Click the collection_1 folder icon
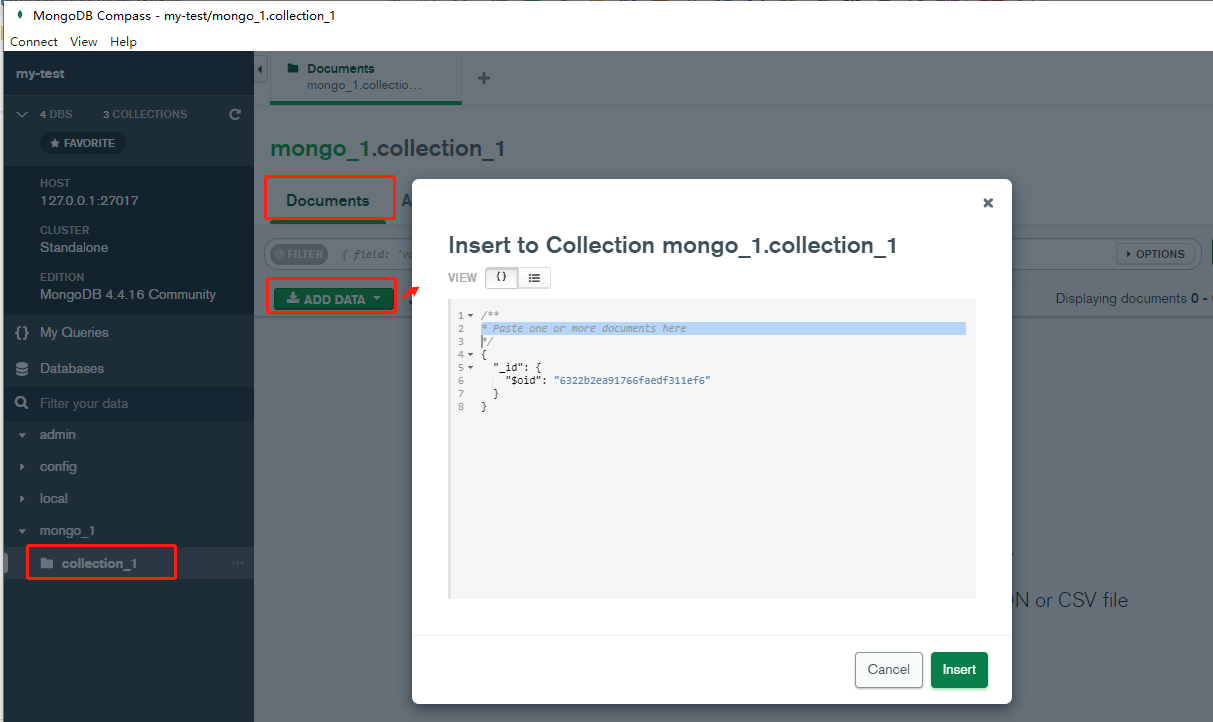Image resolution: width=1213 pixels, height=722 pixels. click(x=47, y=563)
